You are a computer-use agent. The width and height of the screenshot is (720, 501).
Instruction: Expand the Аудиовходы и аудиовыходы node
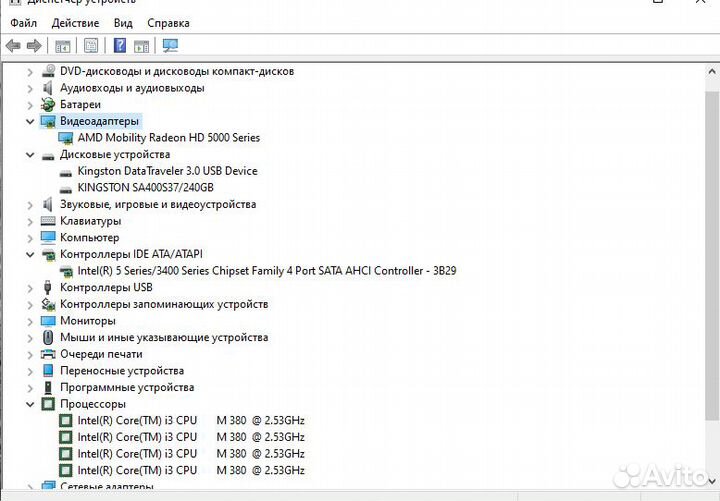tap(30, 89)
